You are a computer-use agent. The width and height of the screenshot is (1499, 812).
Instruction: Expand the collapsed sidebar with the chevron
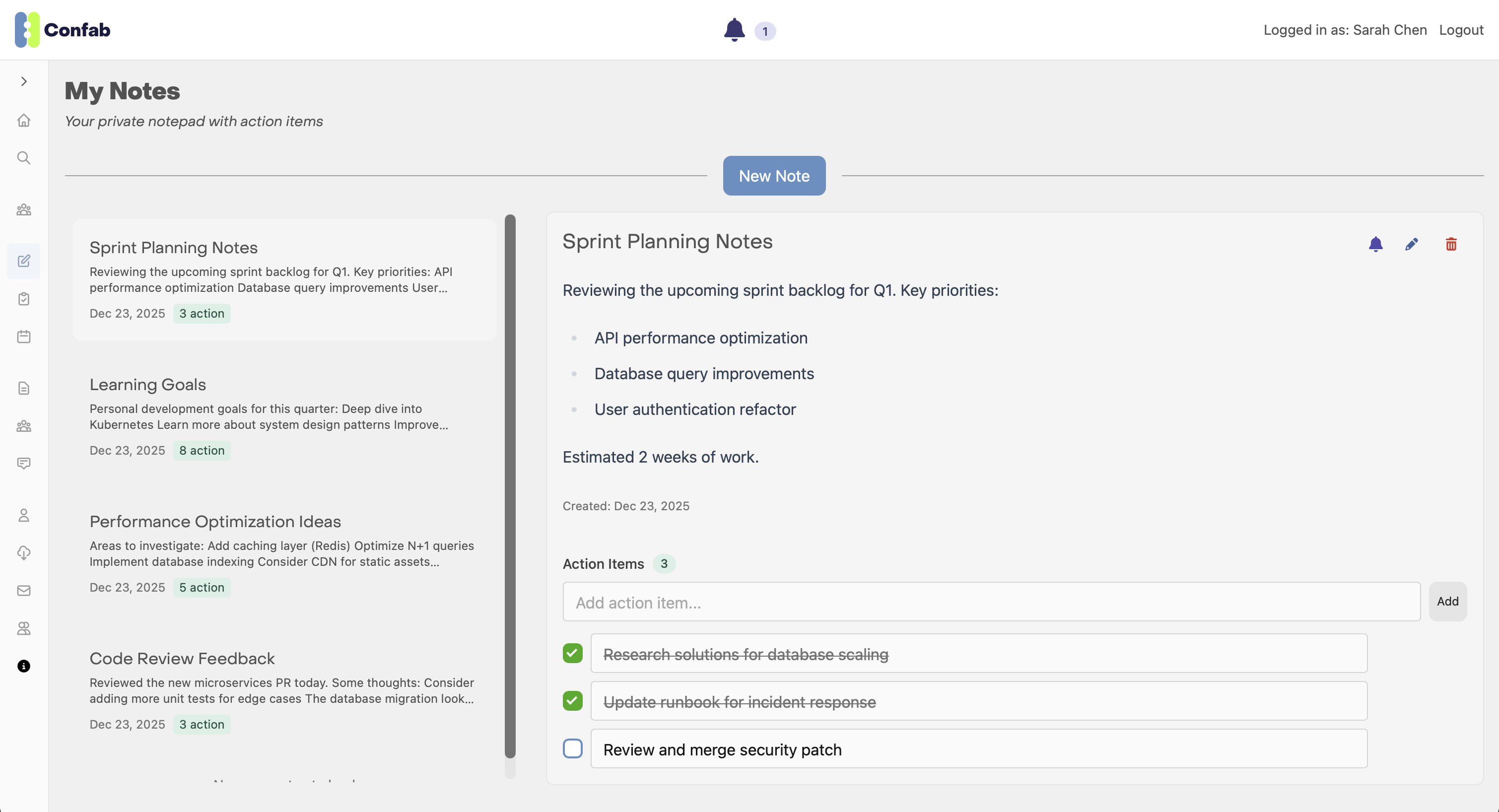tap(23, 81)
